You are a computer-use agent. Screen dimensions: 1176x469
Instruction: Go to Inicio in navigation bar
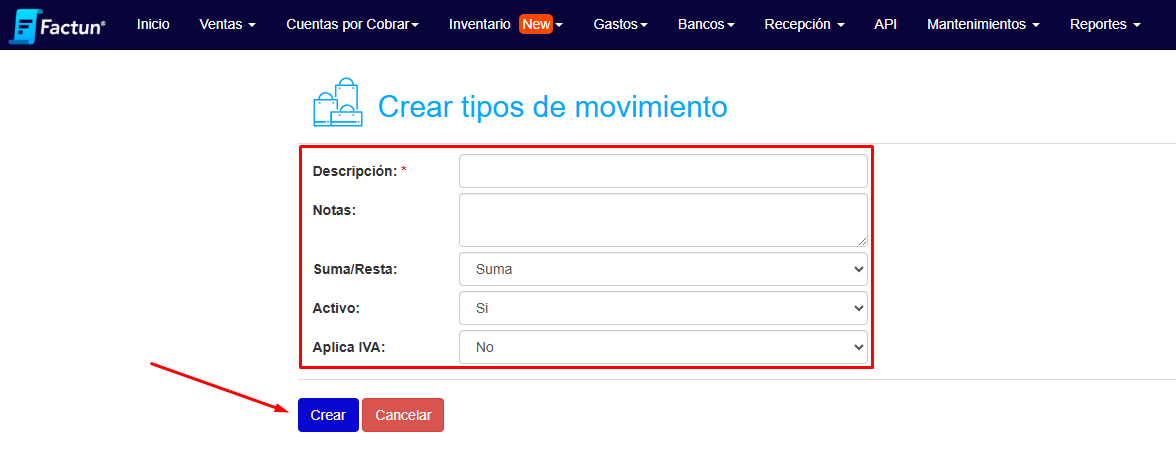153,25
